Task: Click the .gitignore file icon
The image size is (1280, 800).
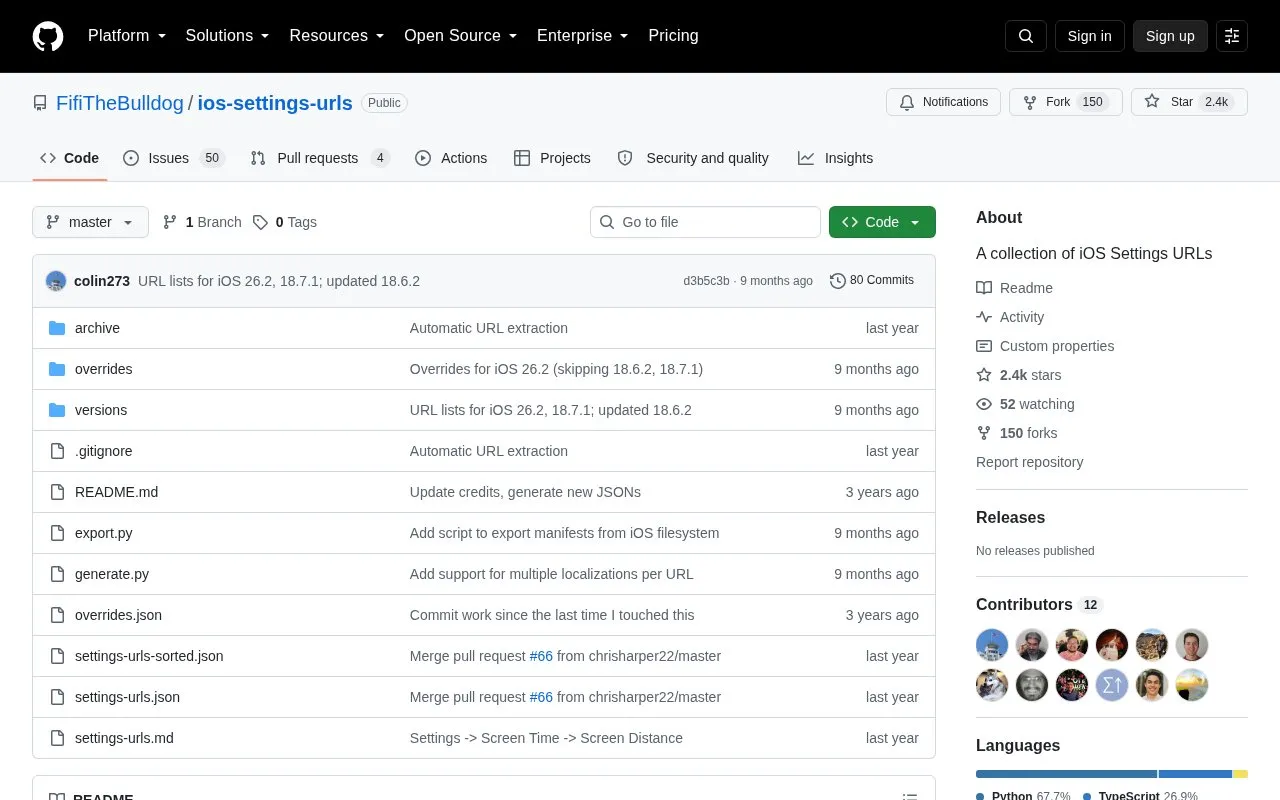Action: click(x=57, y=451)
